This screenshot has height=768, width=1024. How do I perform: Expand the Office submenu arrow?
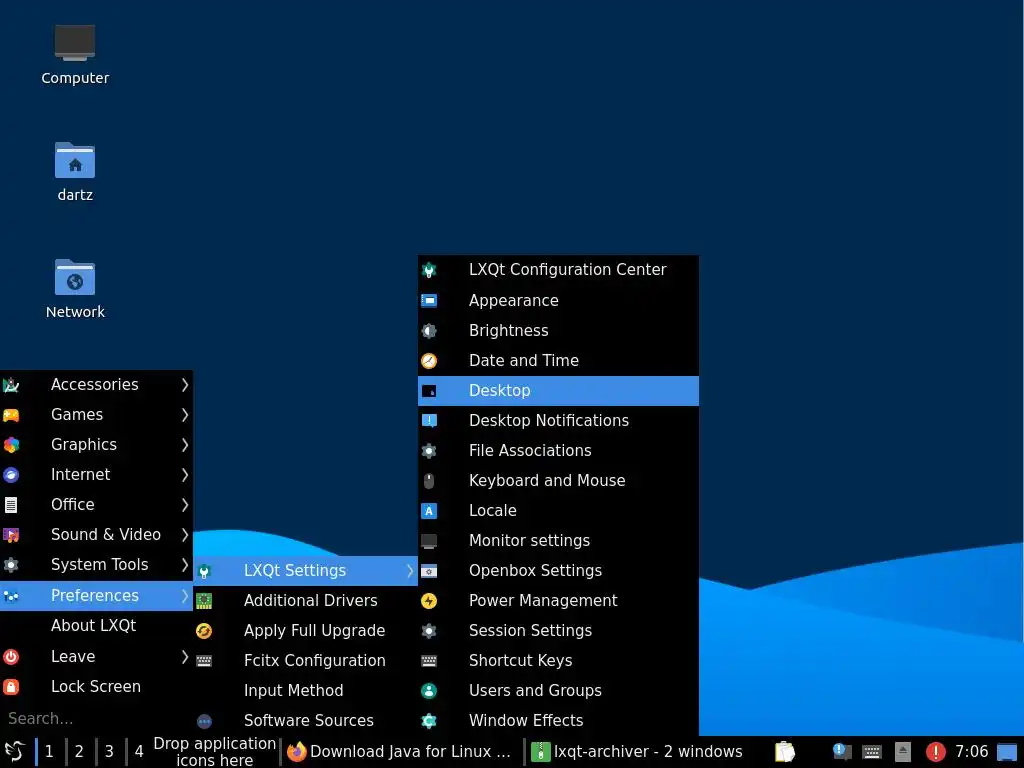(x=185, y=505)
